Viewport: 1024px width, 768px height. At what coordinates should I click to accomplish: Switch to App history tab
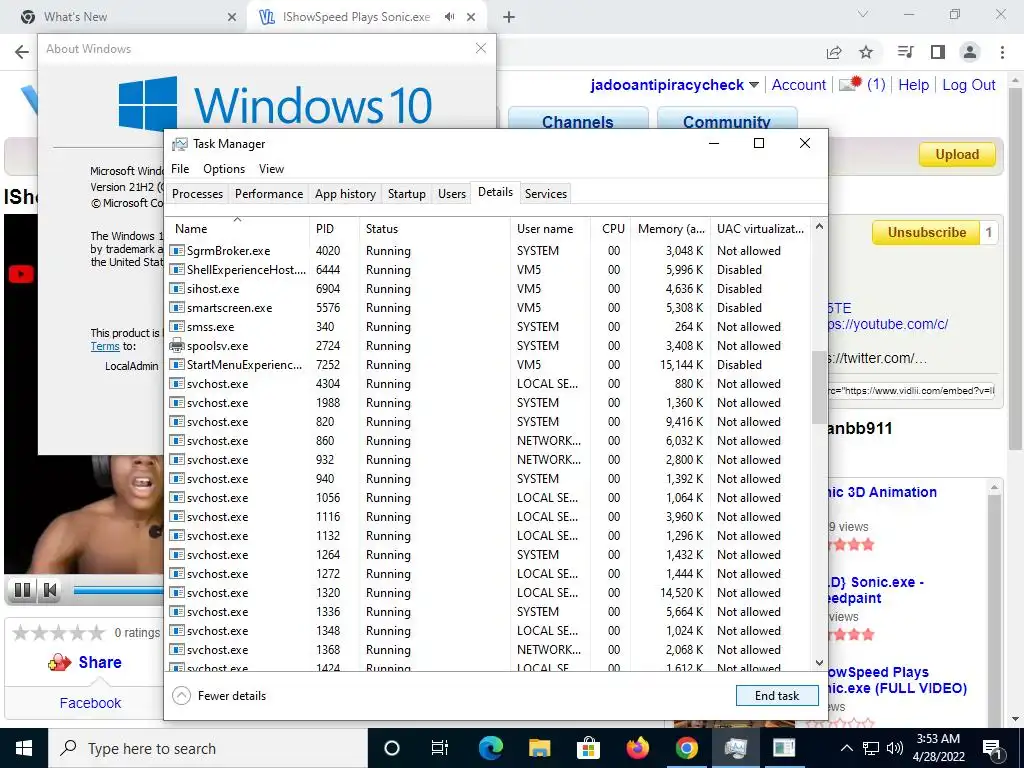pos(345,194)
